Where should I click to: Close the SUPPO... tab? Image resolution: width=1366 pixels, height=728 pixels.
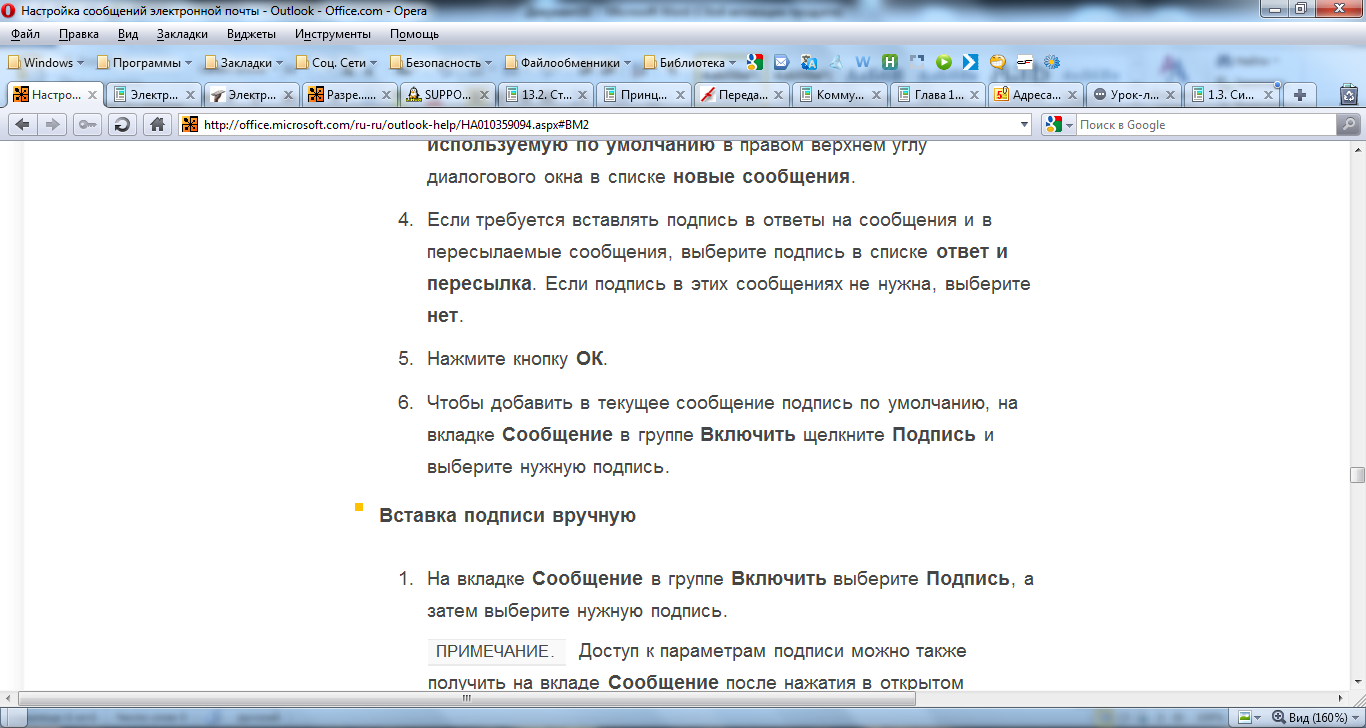[x=484, y=95]
